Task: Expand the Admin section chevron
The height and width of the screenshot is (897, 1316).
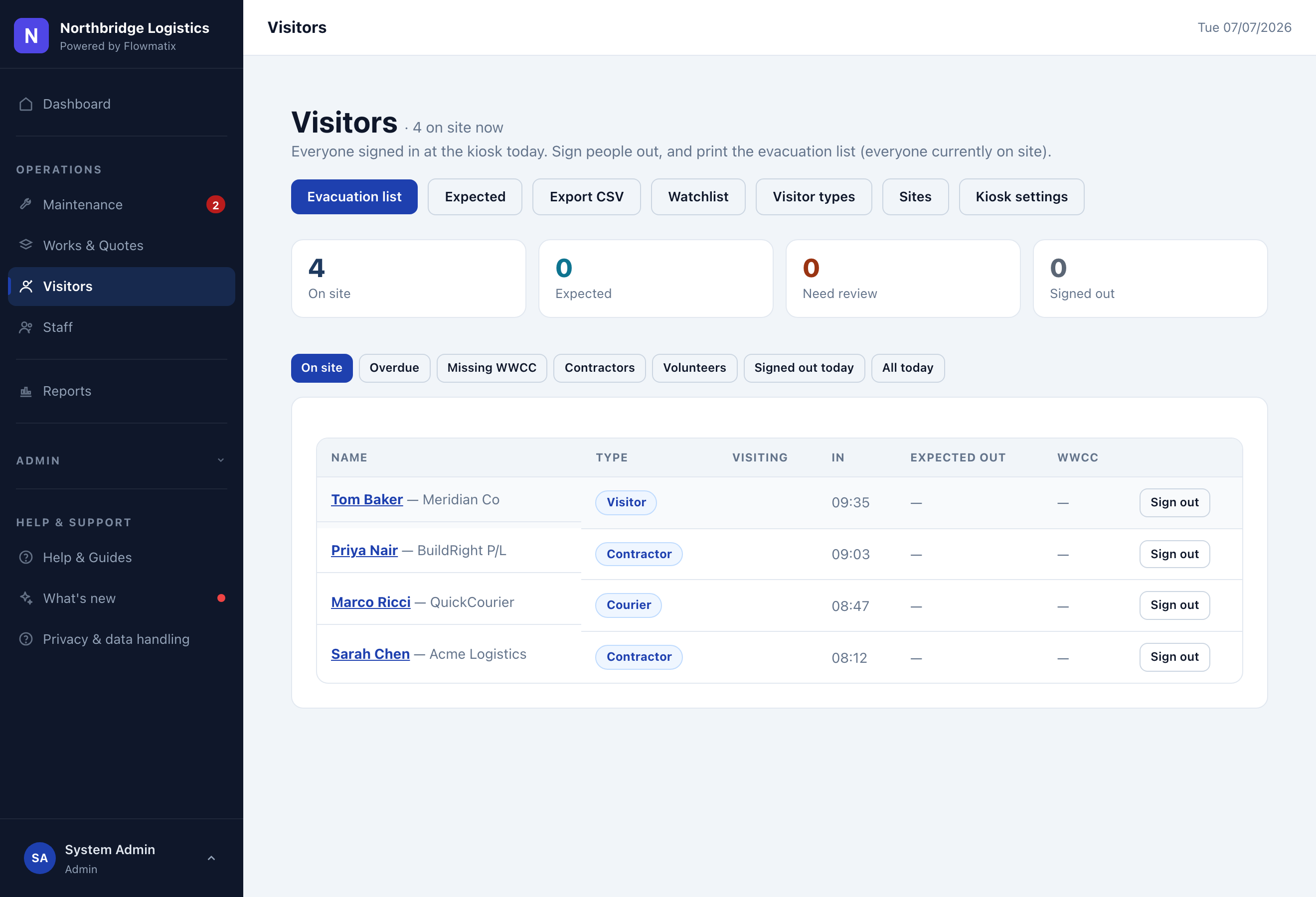Action: pyautogui.click(x=221, y=460)
